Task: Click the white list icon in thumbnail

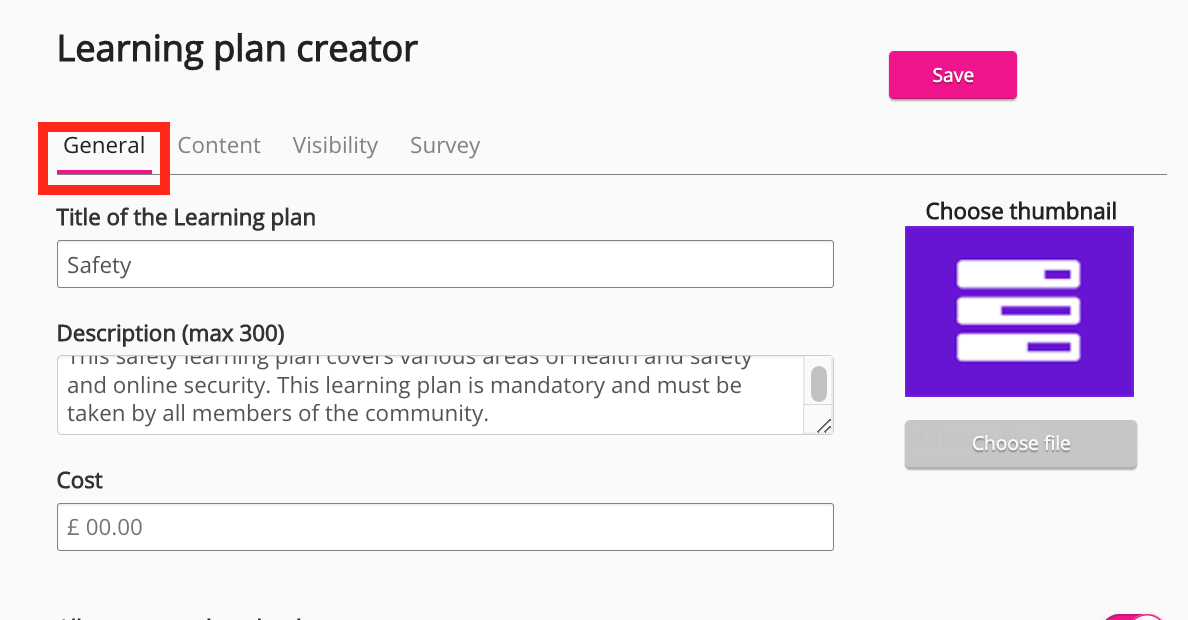Action: click(x=1018, y=311)
